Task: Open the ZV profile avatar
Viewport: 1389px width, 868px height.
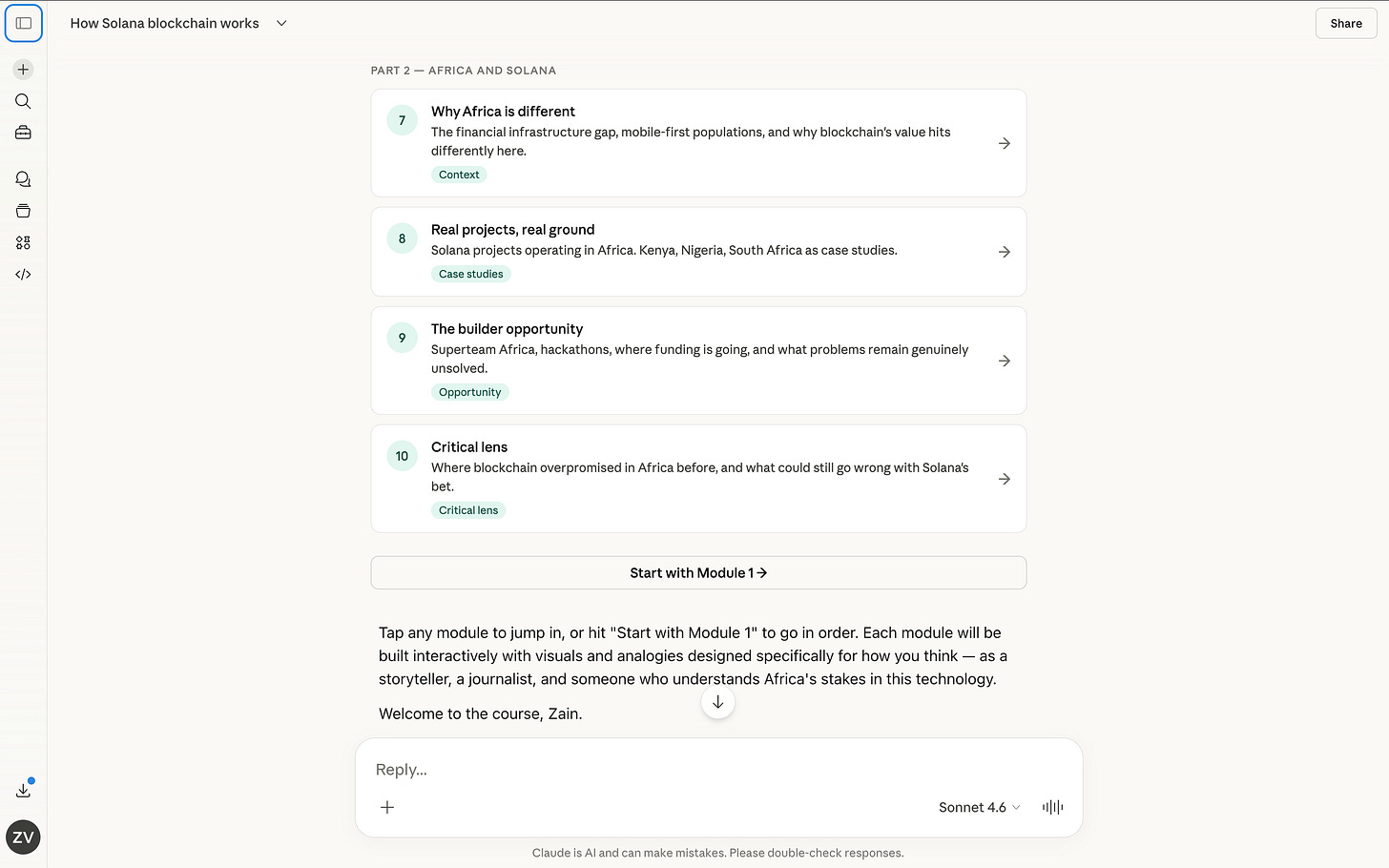Action: pos(23,837)
